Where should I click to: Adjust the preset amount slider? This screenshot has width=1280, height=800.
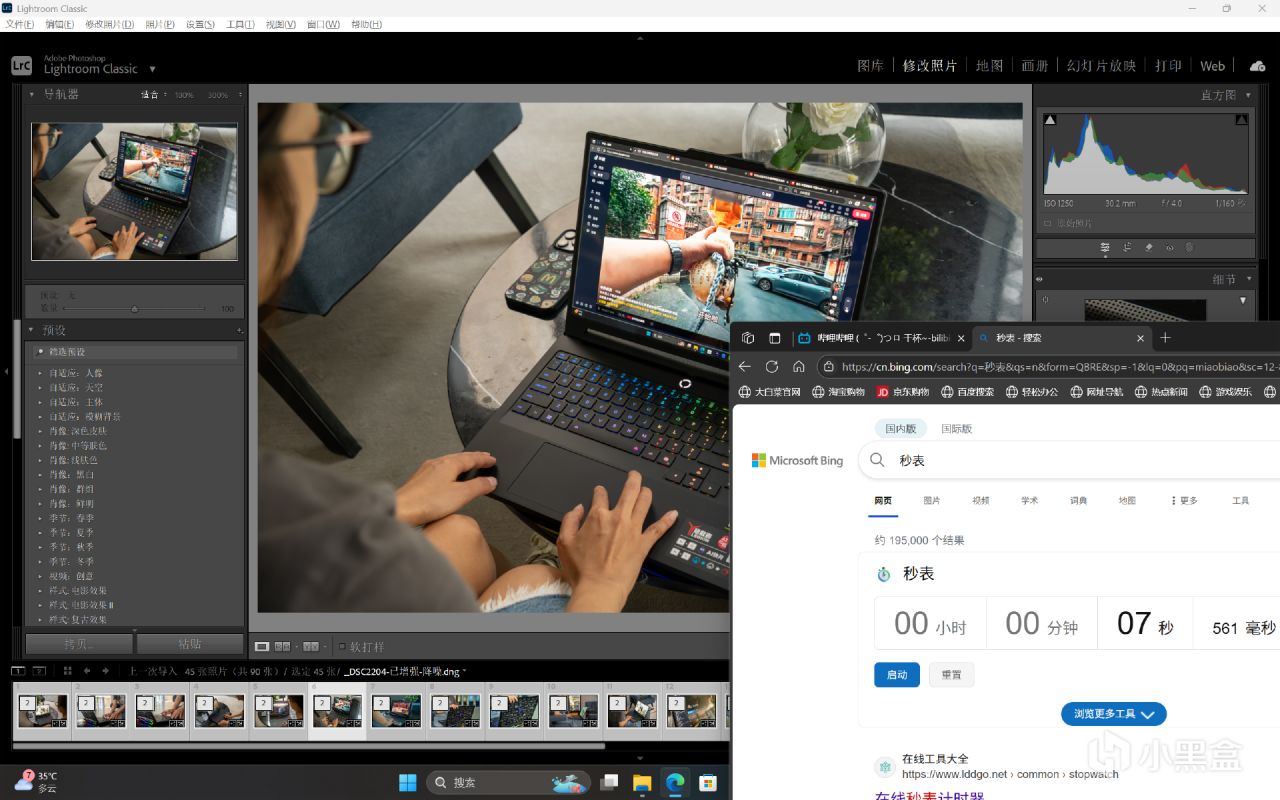[134, 309]
